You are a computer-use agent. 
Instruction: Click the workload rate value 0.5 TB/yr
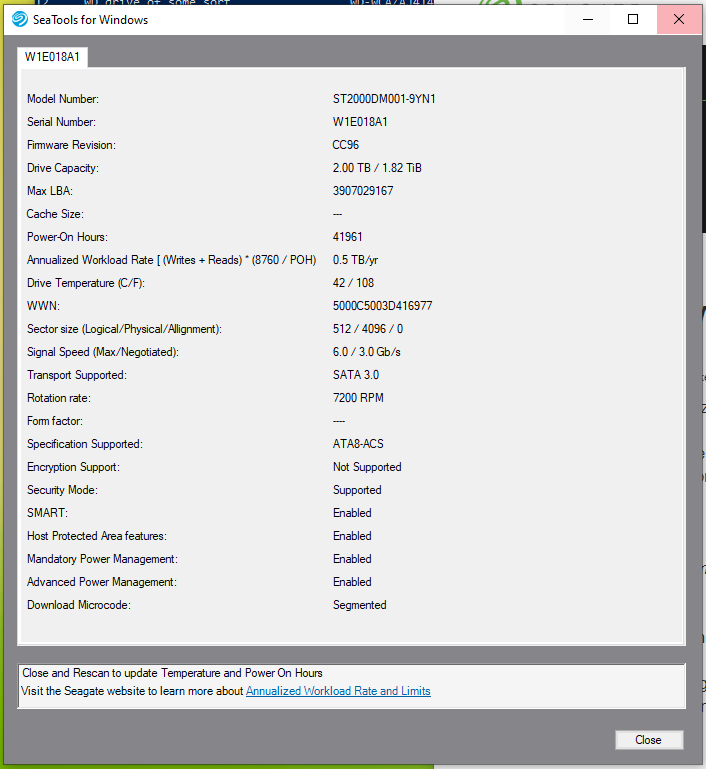tap(355, 260)
